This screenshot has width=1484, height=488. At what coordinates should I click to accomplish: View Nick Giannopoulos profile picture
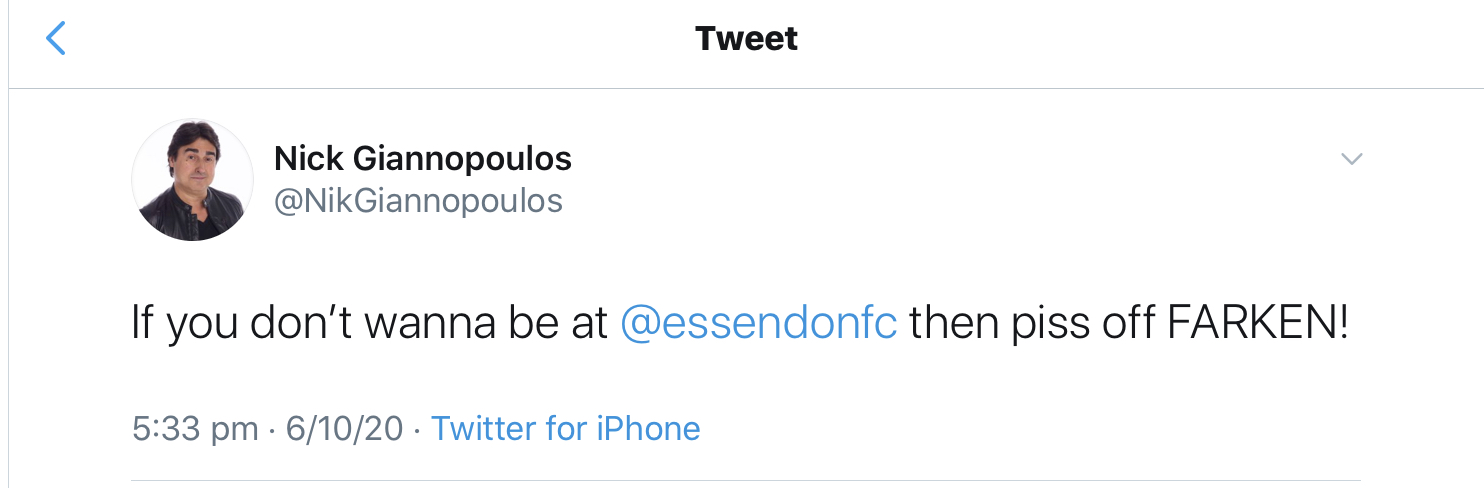pyautogui.click(x=193, y=180)
